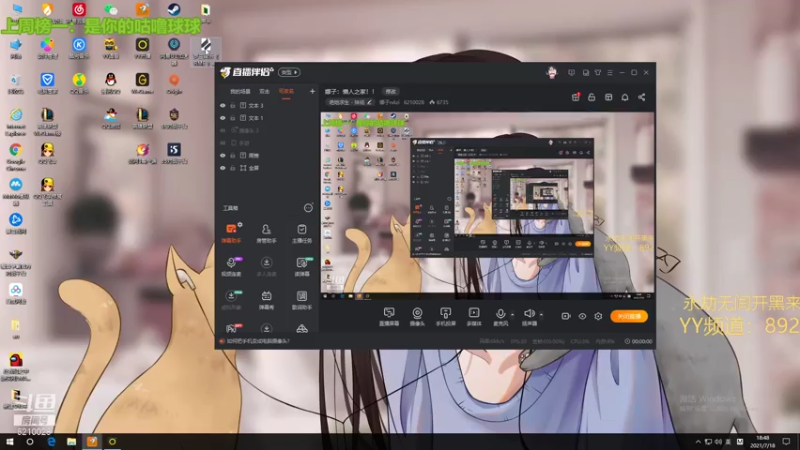
Task: Click the microphone icon in bottom toolbar
Action: (x=501, y=314)
